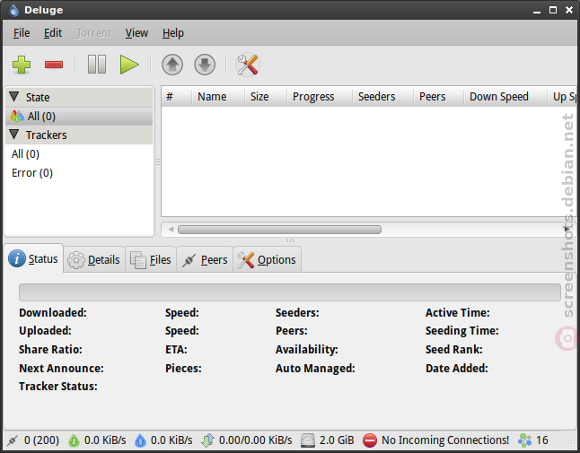Click the green Add Torrent plus icon
The image size is (580, 453).
21,65
